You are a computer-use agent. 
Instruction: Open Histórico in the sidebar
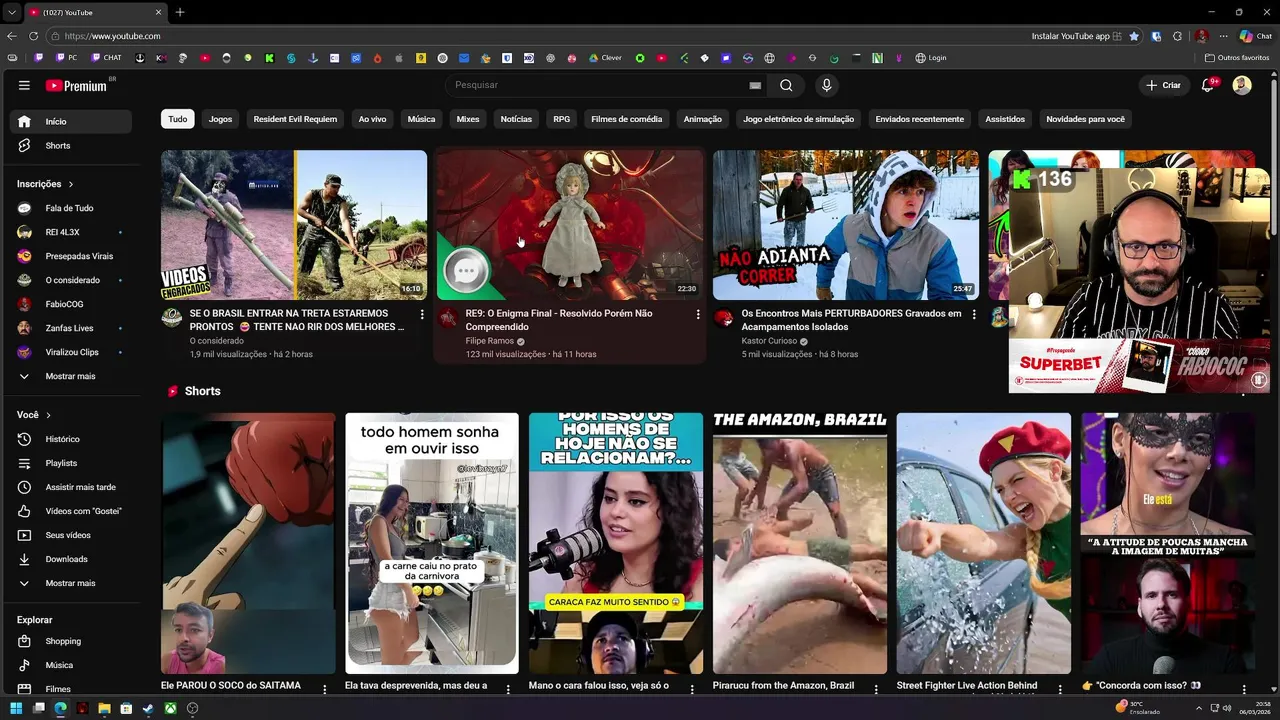pyautogui.click(x=71, y=439)
